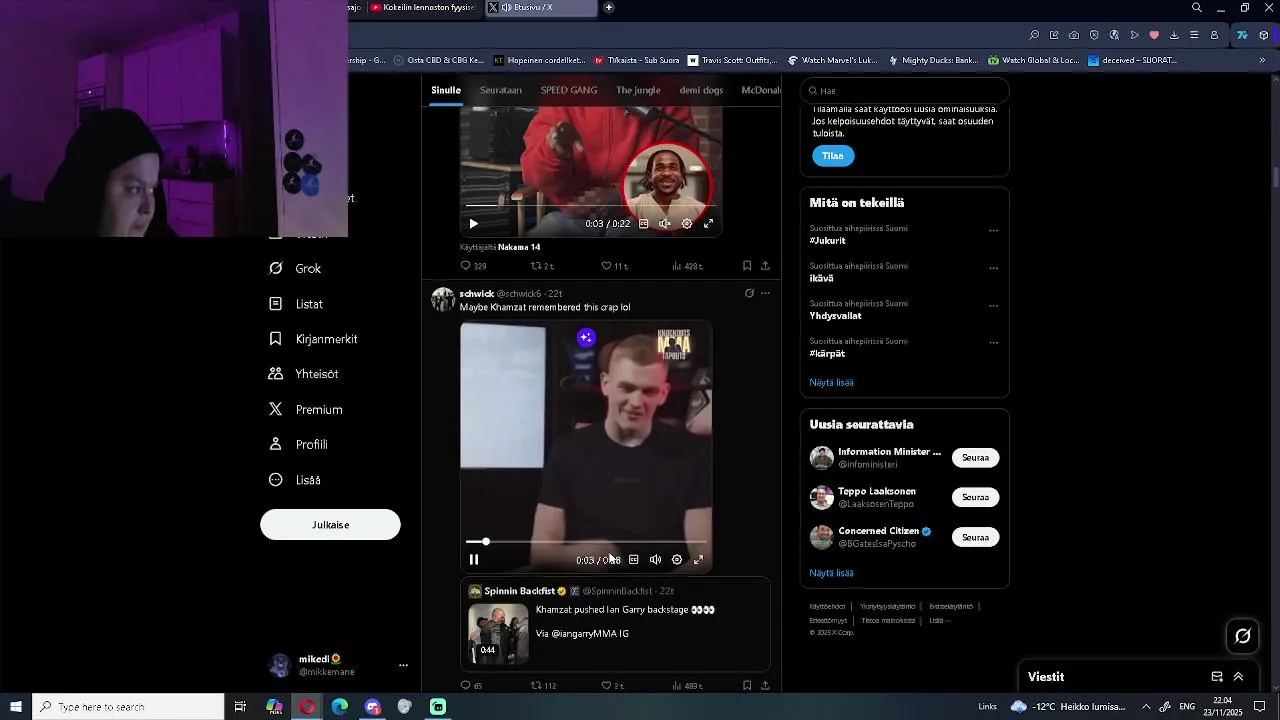The height and width of the screenshot is (720, 1280).
Task: Open Kirjanmerkit bookmarks page
Action: tap(313, 339)
